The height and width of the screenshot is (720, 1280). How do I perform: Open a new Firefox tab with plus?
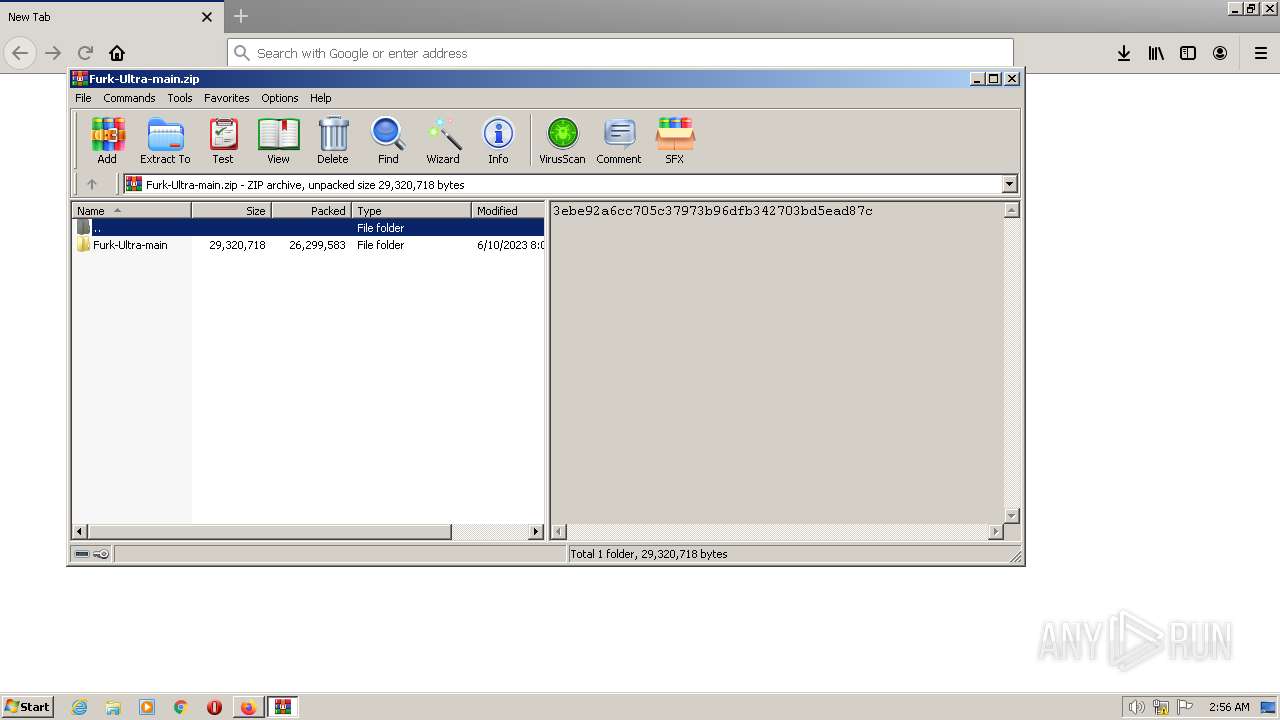[241, 16]
